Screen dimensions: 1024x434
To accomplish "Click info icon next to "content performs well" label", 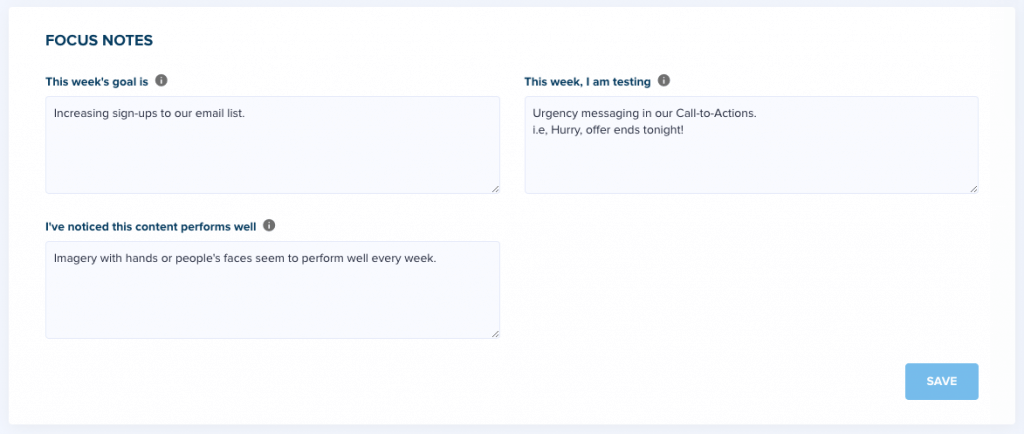I will (x=269, y=226).
